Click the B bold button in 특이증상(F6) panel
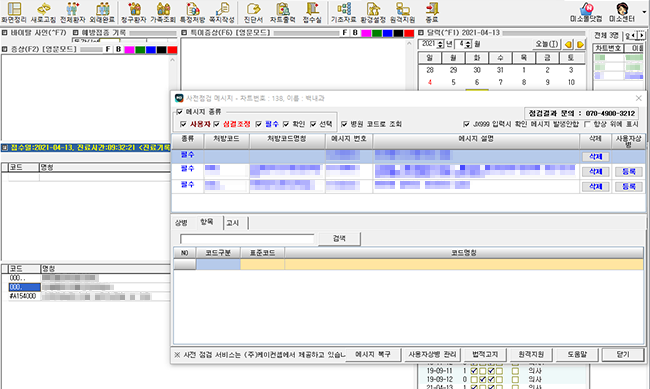 tap(355, 33)
